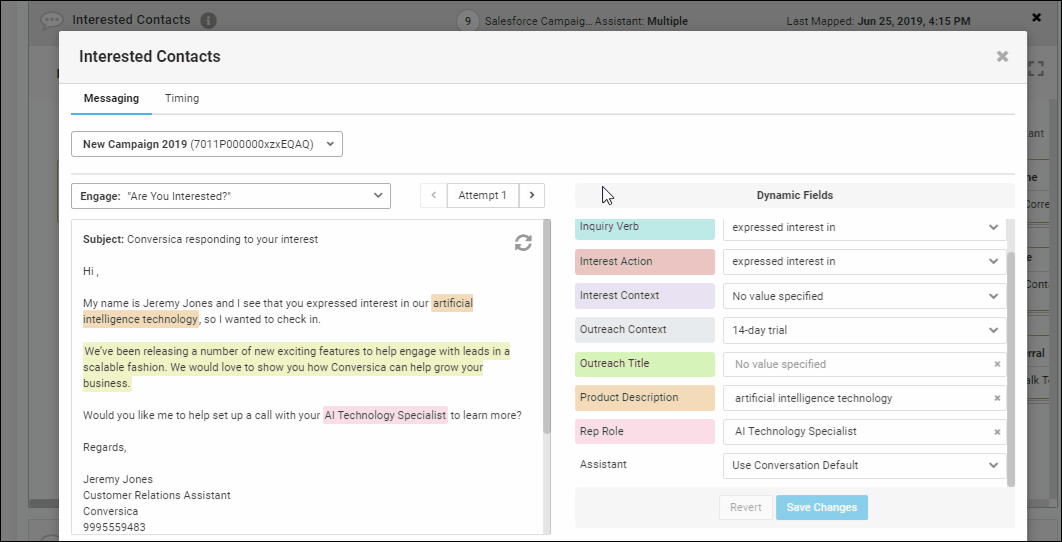This screenshot has height=542, width=1062.
Task: Click the number 9 badge in the header
Action: click(x=467, y=21)
